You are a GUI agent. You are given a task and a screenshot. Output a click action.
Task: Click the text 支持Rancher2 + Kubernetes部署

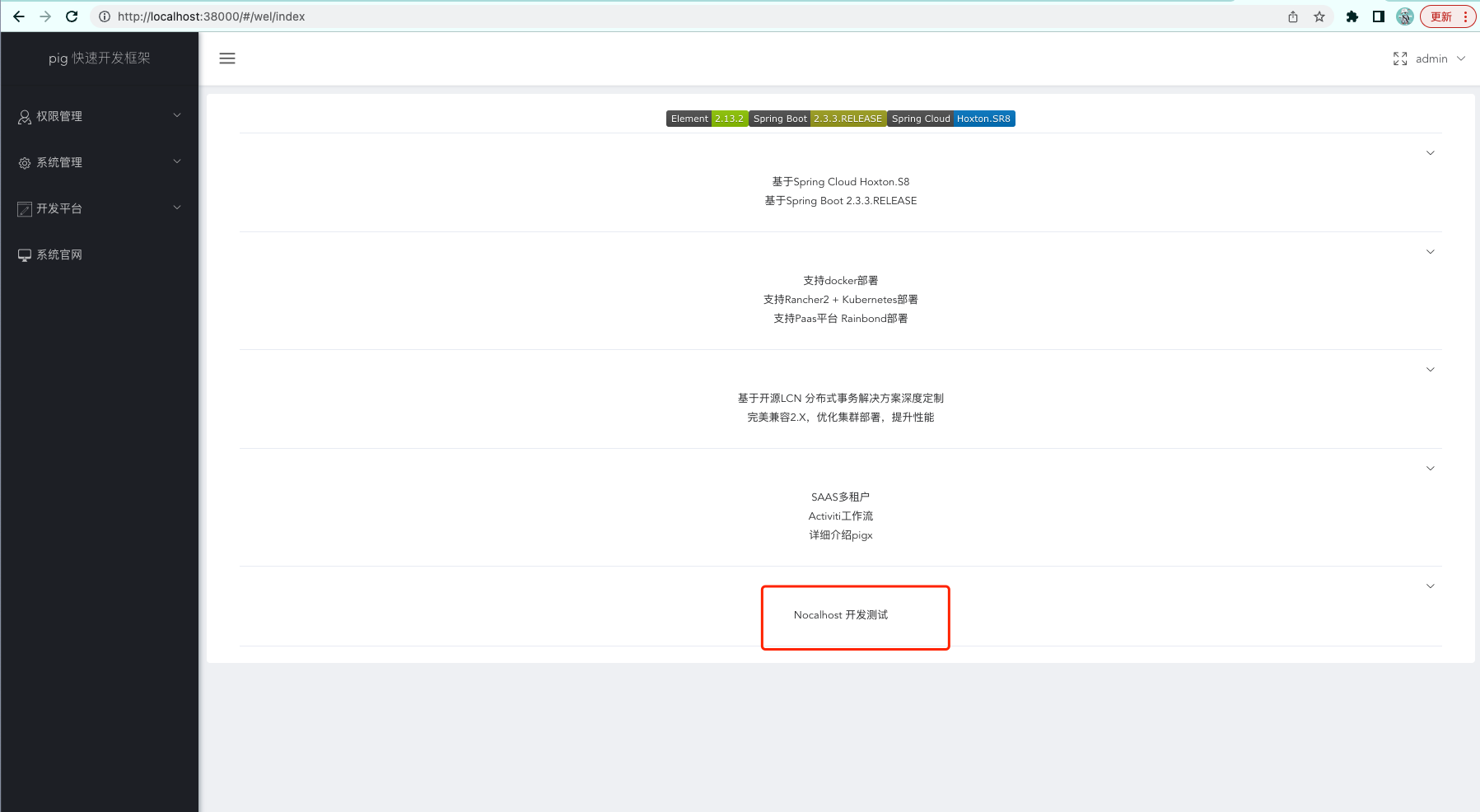[x=841, y=300]
